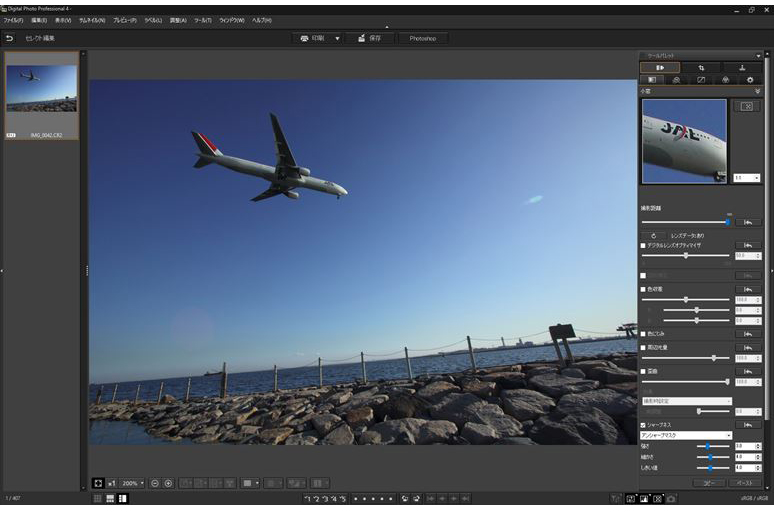Open the 表示(V) menu
The height and width of the screenshot is (516, 774).
coord(63,20)
